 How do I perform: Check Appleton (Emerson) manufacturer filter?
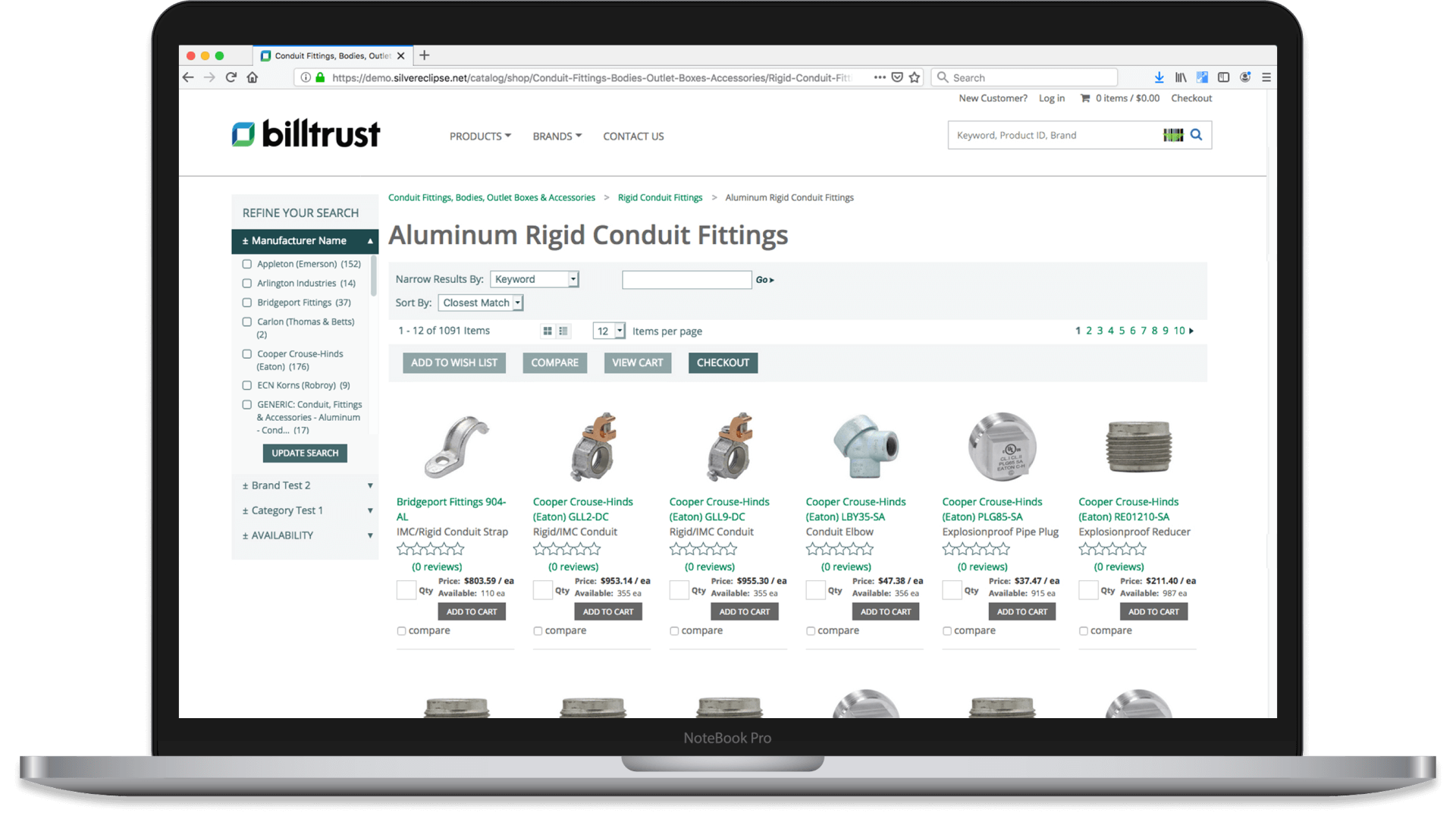coord(246,265)
